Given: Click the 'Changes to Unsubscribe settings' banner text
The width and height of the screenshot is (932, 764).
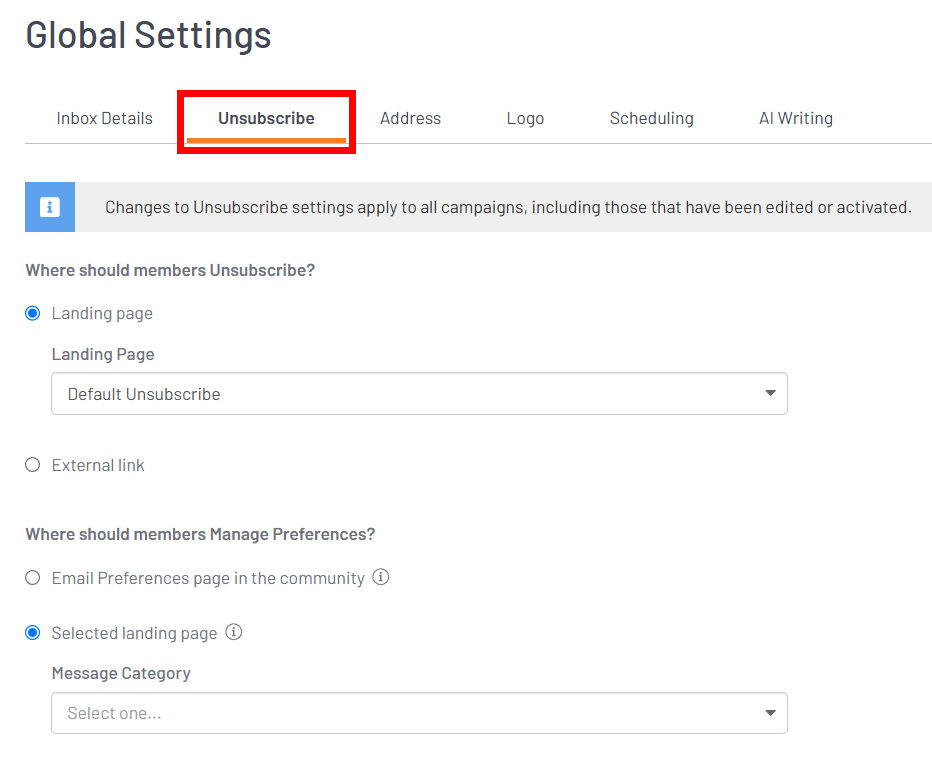Looking at the screenshot, I should (x=508, y=207).
